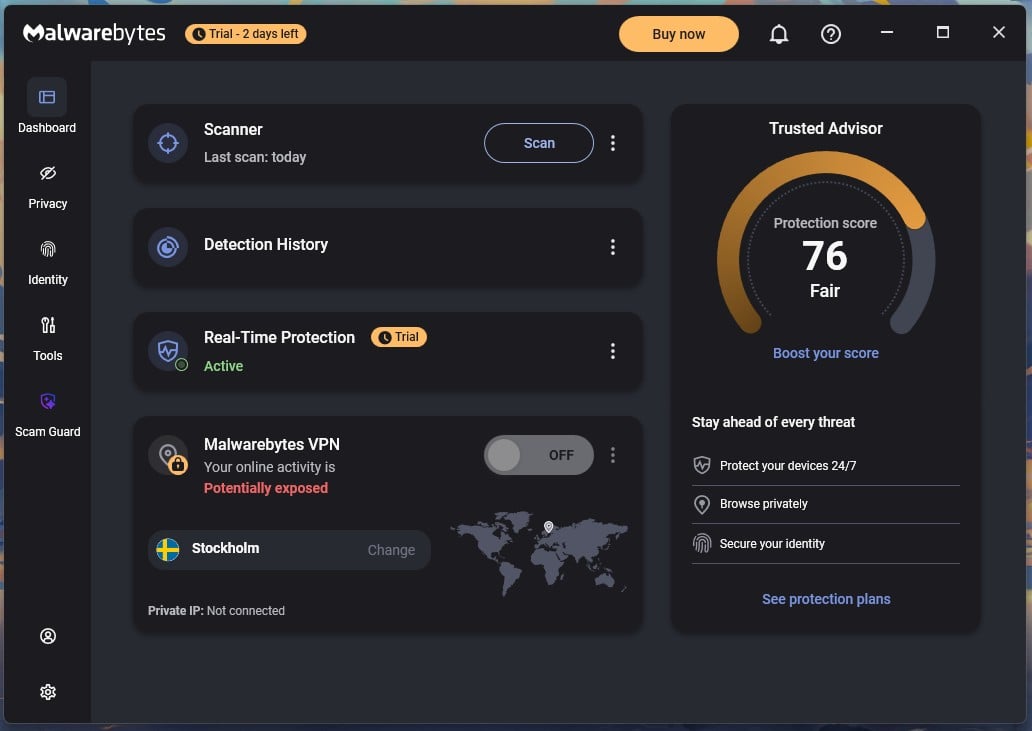Turn on the Malwarebytes VPN switch
This screenshot has height=731, width=1032.
pyautogui.click(x=538, y=455)
